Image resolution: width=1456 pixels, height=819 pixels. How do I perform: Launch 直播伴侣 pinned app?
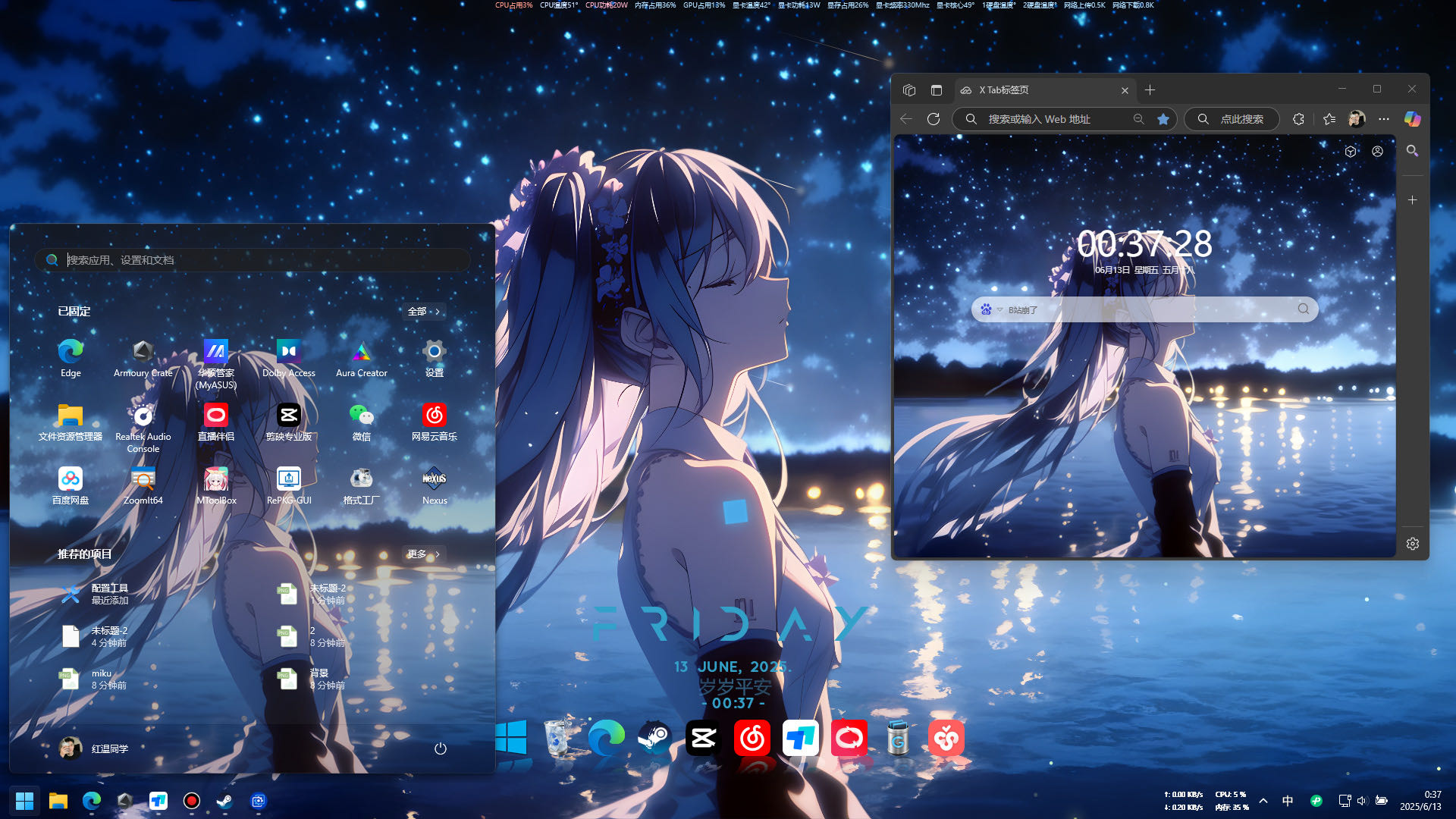216,422
